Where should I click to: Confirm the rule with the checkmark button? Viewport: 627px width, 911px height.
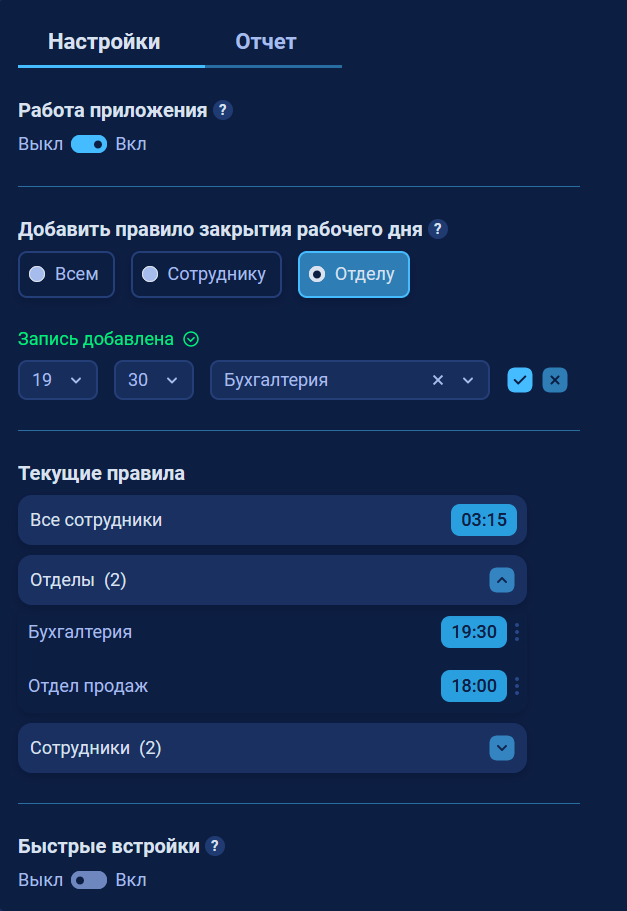click(519, 380)
